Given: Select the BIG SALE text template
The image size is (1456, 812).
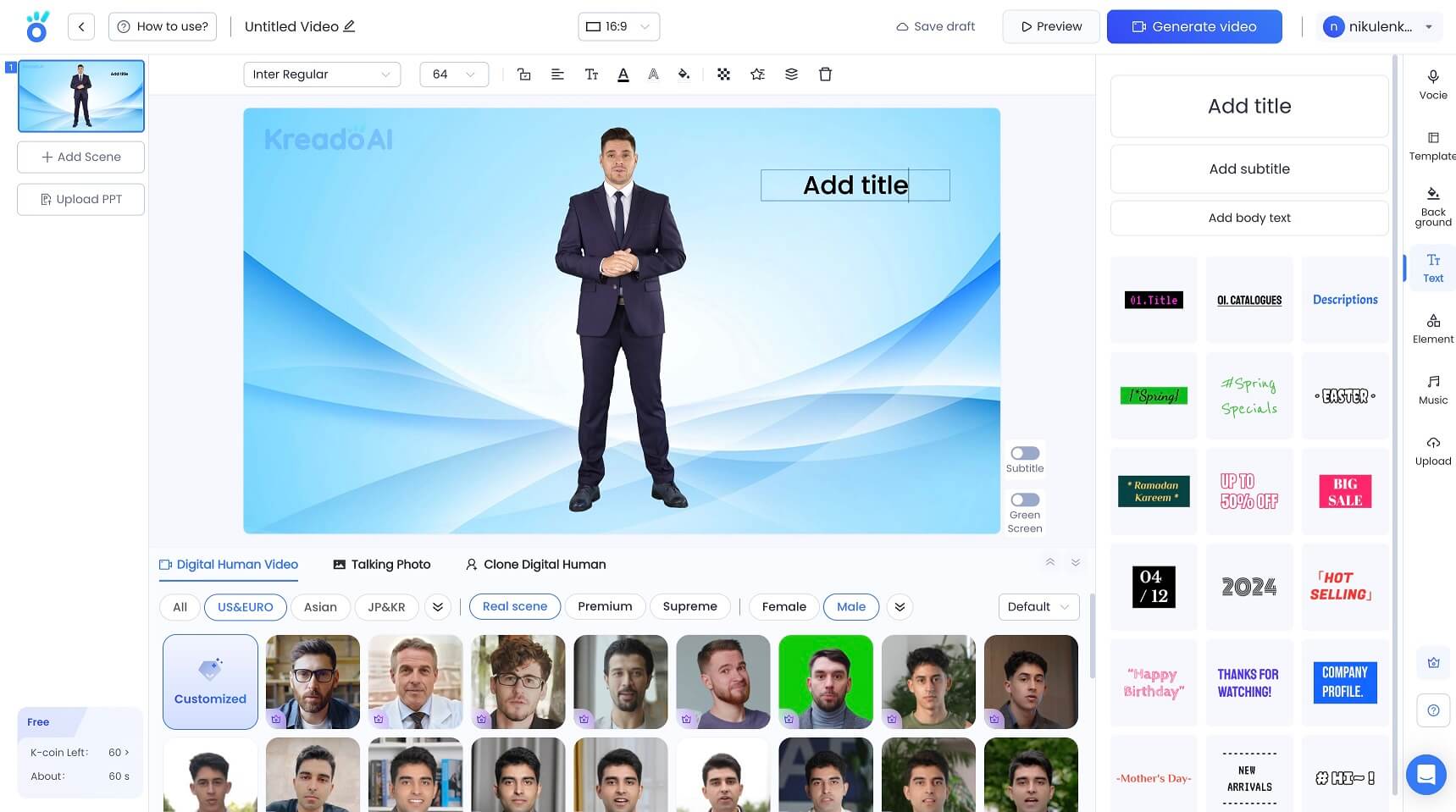Looking at the screenshot, I should 1344,492.
